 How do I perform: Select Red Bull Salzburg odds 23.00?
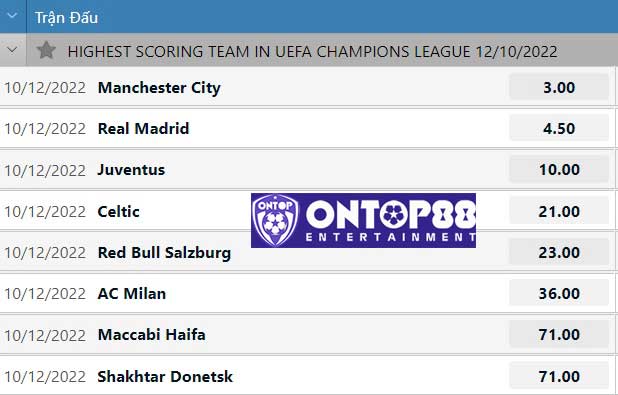(559, 252)
